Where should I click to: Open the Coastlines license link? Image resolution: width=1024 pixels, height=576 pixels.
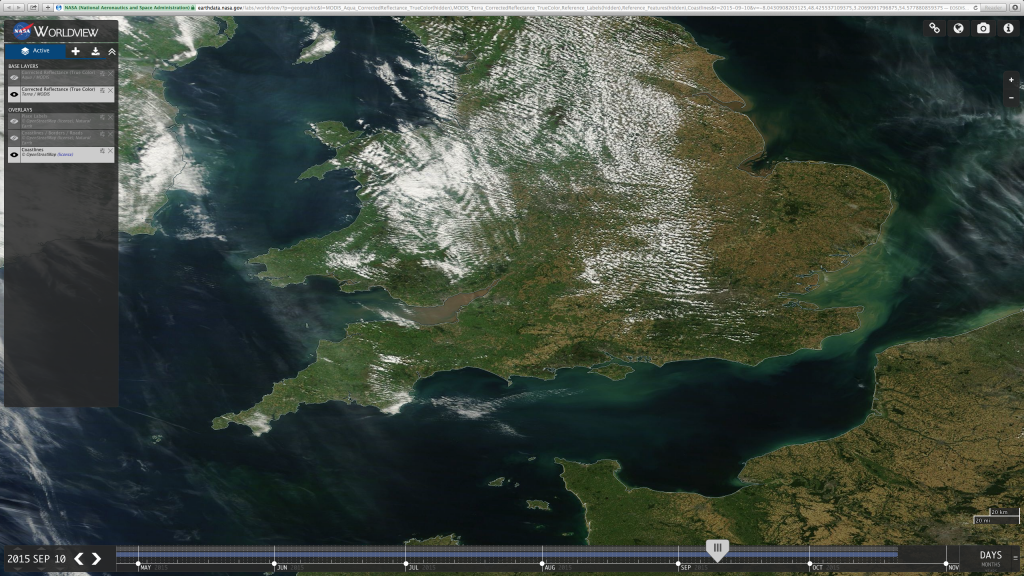point(65,155)
